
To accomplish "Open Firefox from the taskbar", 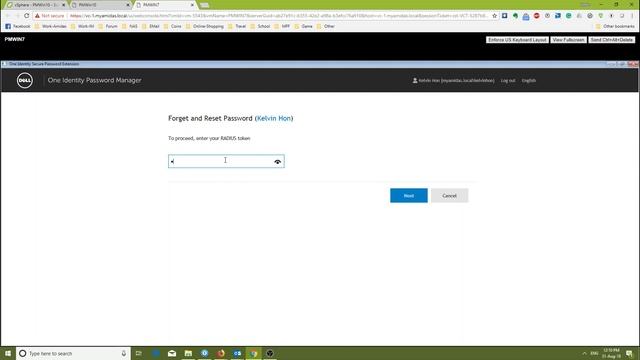I will (x=221, y=353).
